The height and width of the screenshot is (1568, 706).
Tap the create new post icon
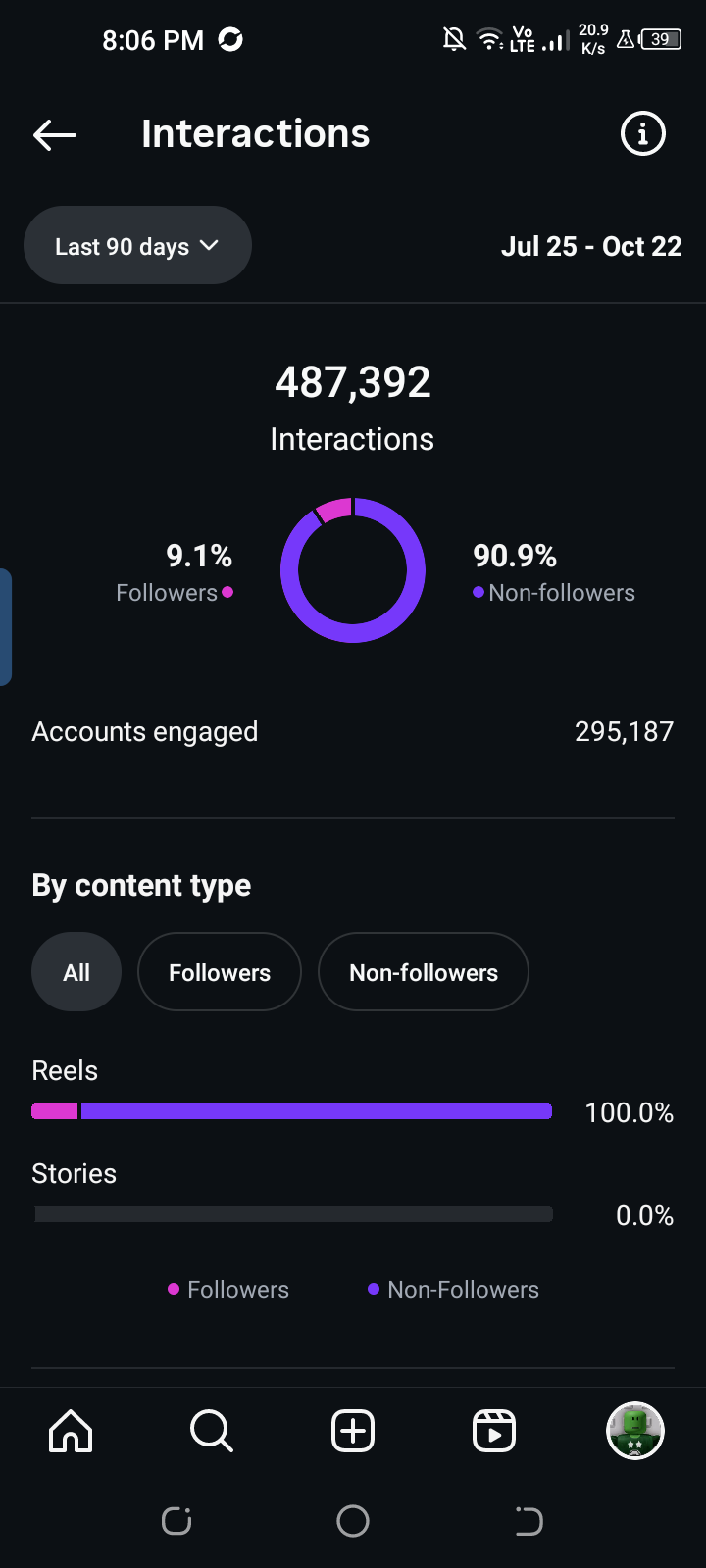click(x=353, y=1431)
